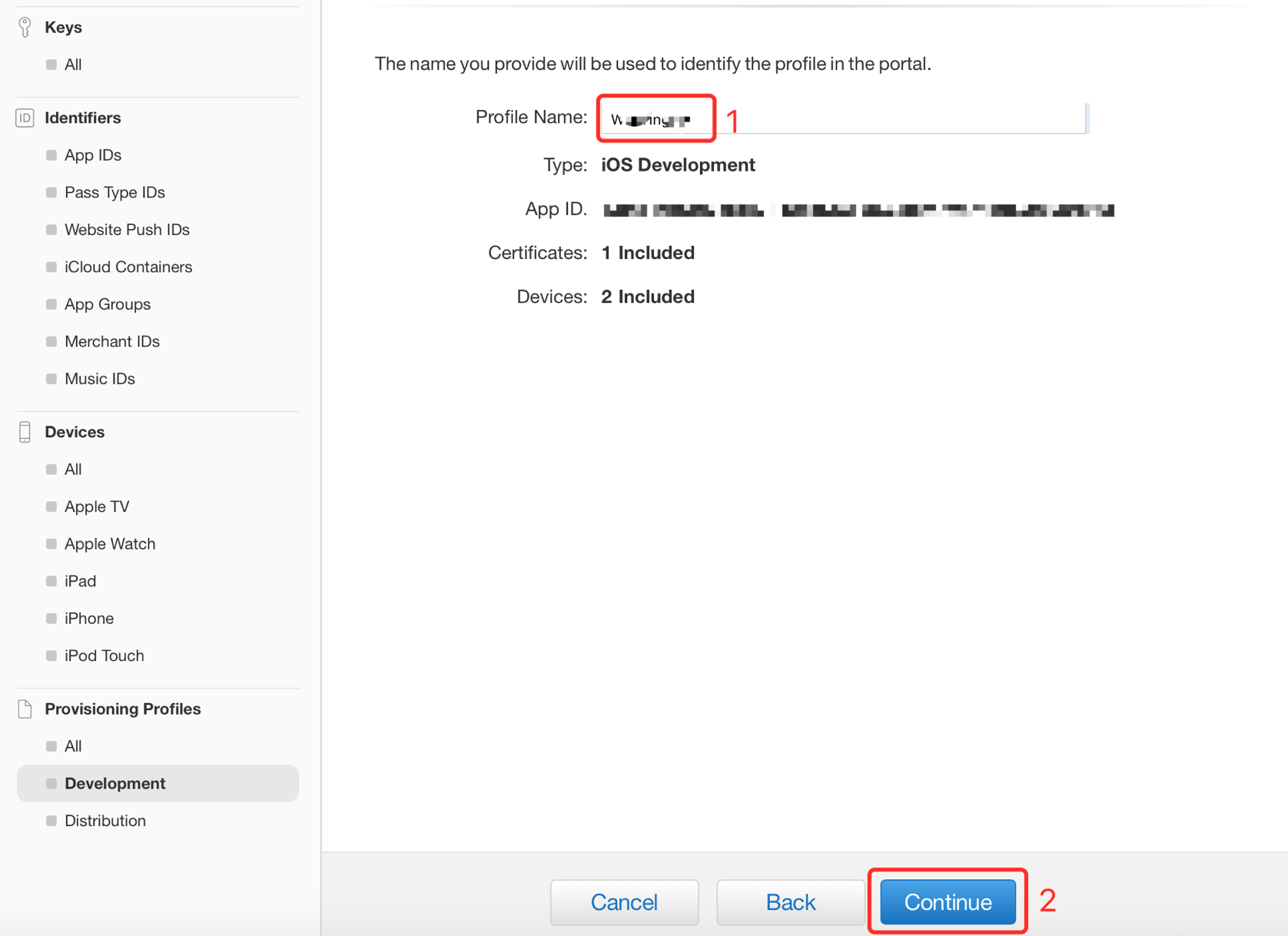
Task: Select Development provisioning profiles
Action: (x=158, y=783)
